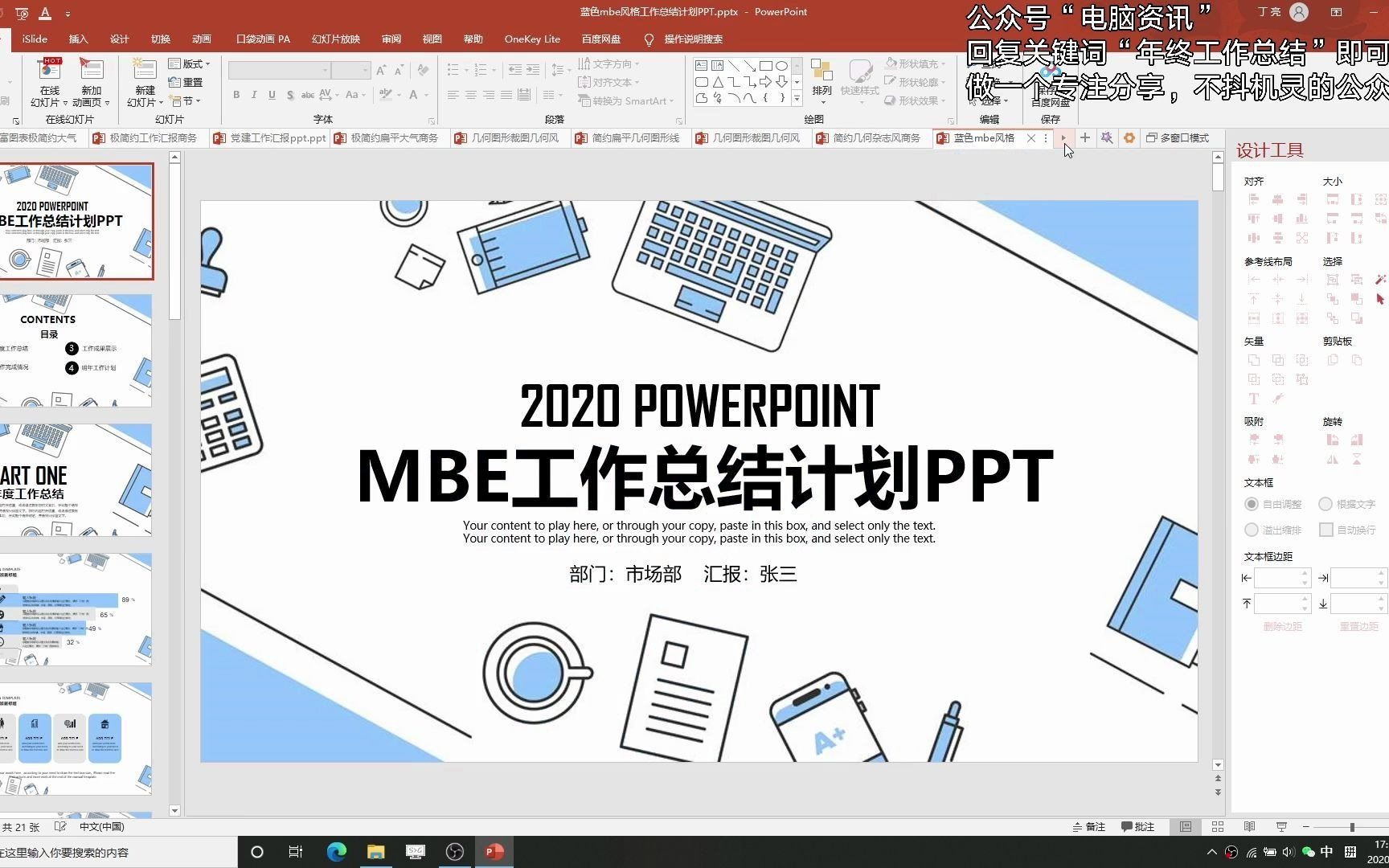Open the 在线幻灯片 online slides button
1389x868 pixels.
[50, 83]
